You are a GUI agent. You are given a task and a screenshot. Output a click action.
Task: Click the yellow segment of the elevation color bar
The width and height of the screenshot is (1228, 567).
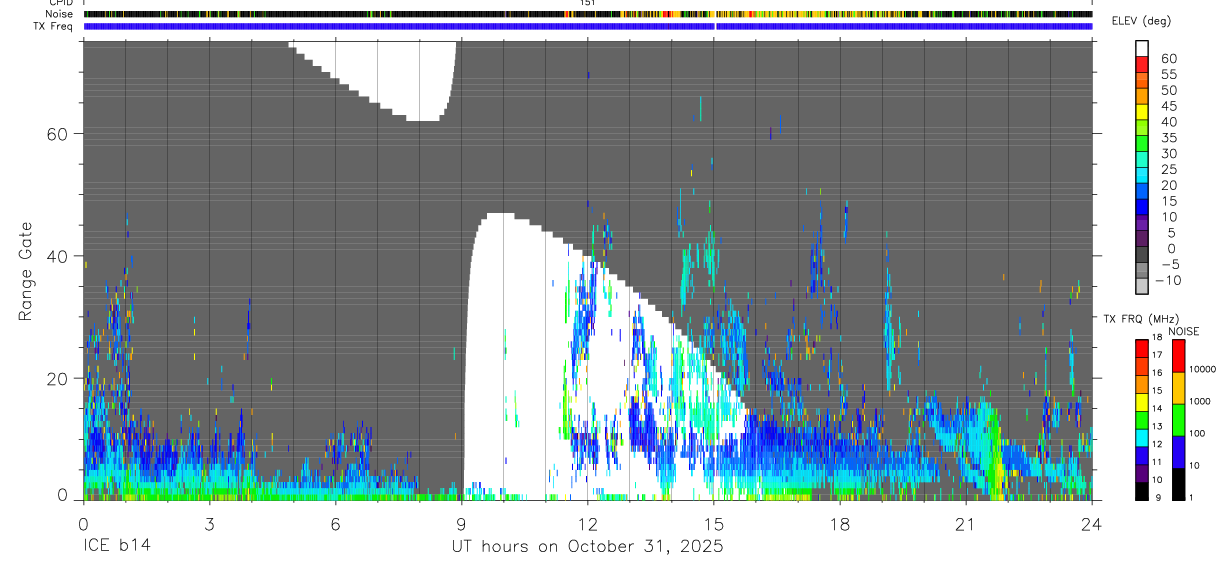[1142, 112]
